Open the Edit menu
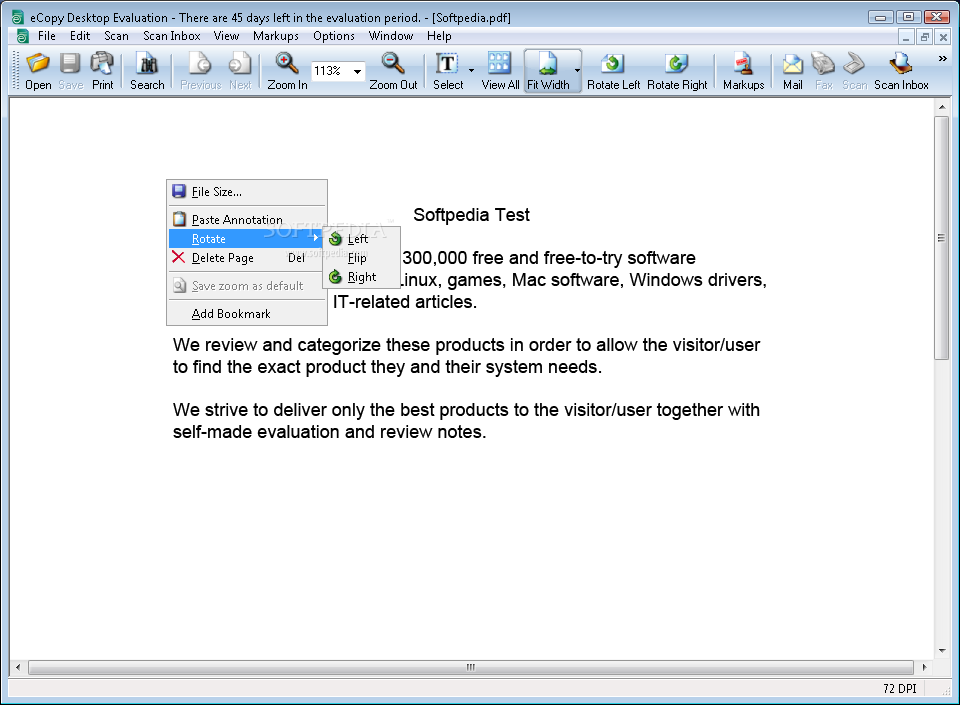Screen dimensions: 960x705 80,36
